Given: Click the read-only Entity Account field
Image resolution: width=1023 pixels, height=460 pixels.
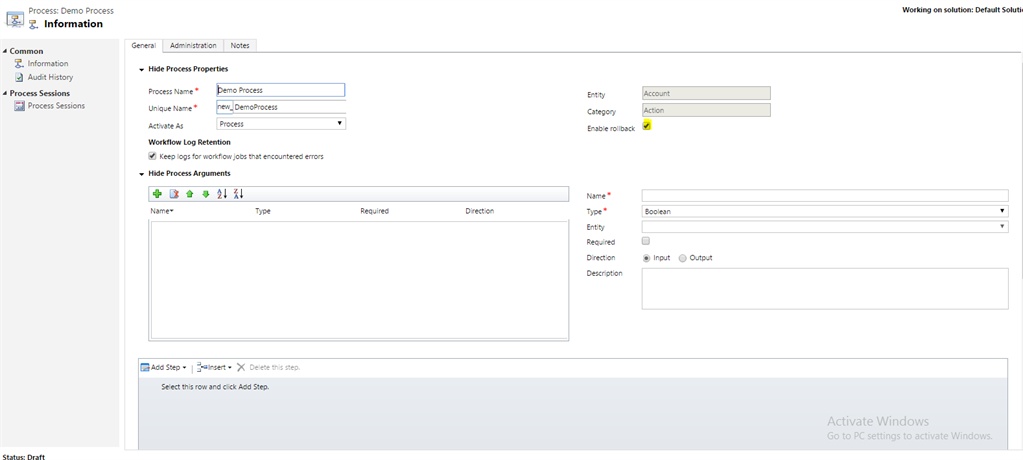Looking at the screenshot, I should tap(706, 93).
